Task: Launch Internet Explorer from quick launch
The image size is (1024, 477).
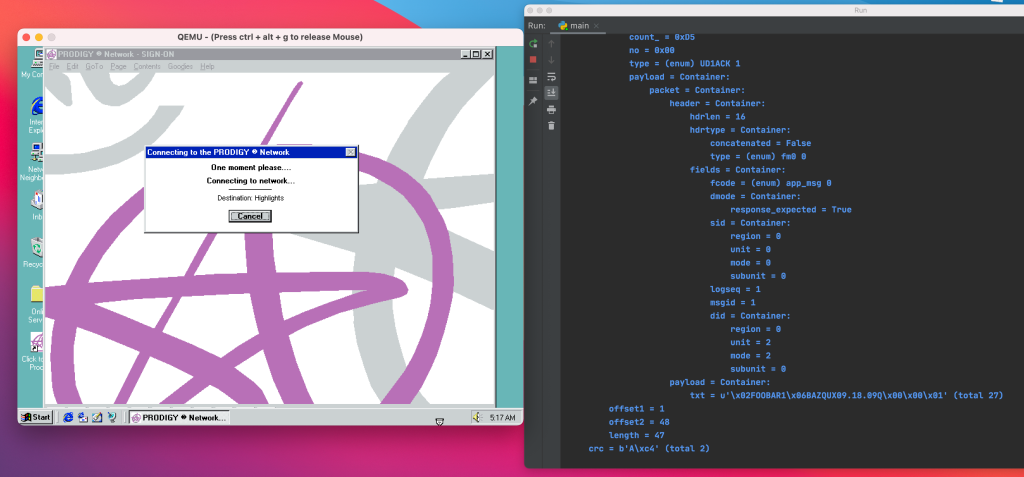Action: [x=69, y=418]
